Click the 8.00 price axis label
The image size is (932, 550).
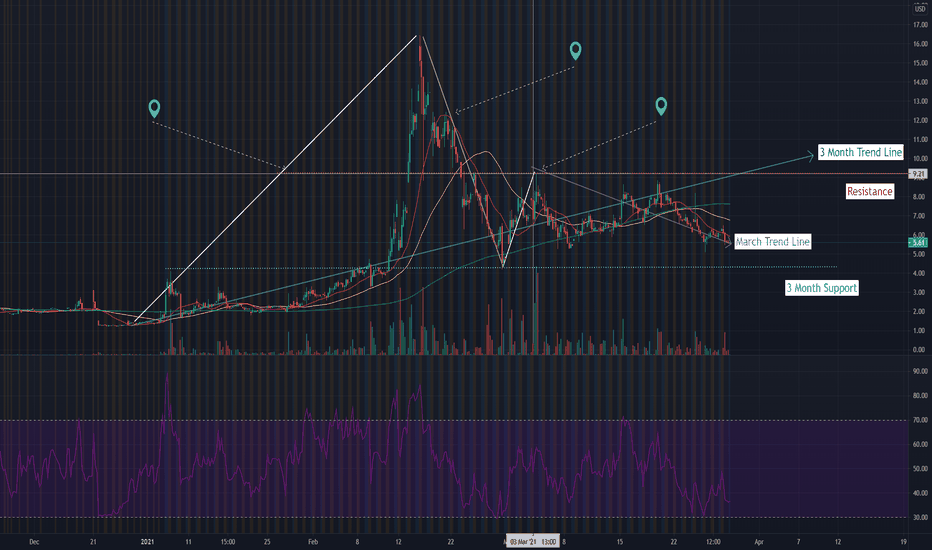pyautogui.click(x=920, y=197)
